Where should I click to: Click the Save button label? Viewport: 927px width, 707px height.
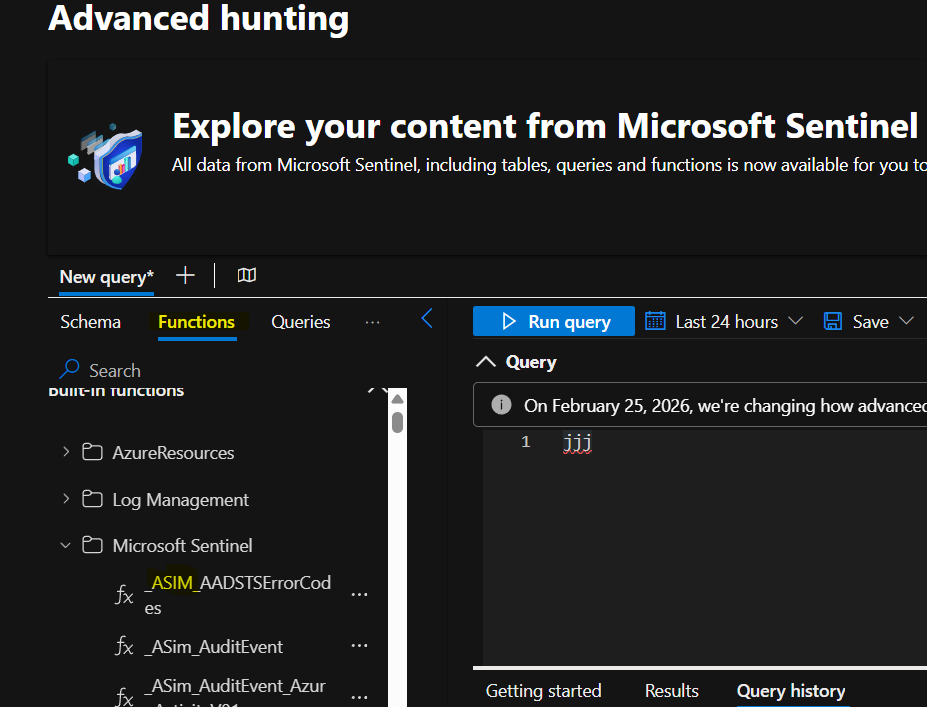coord(870,322)
